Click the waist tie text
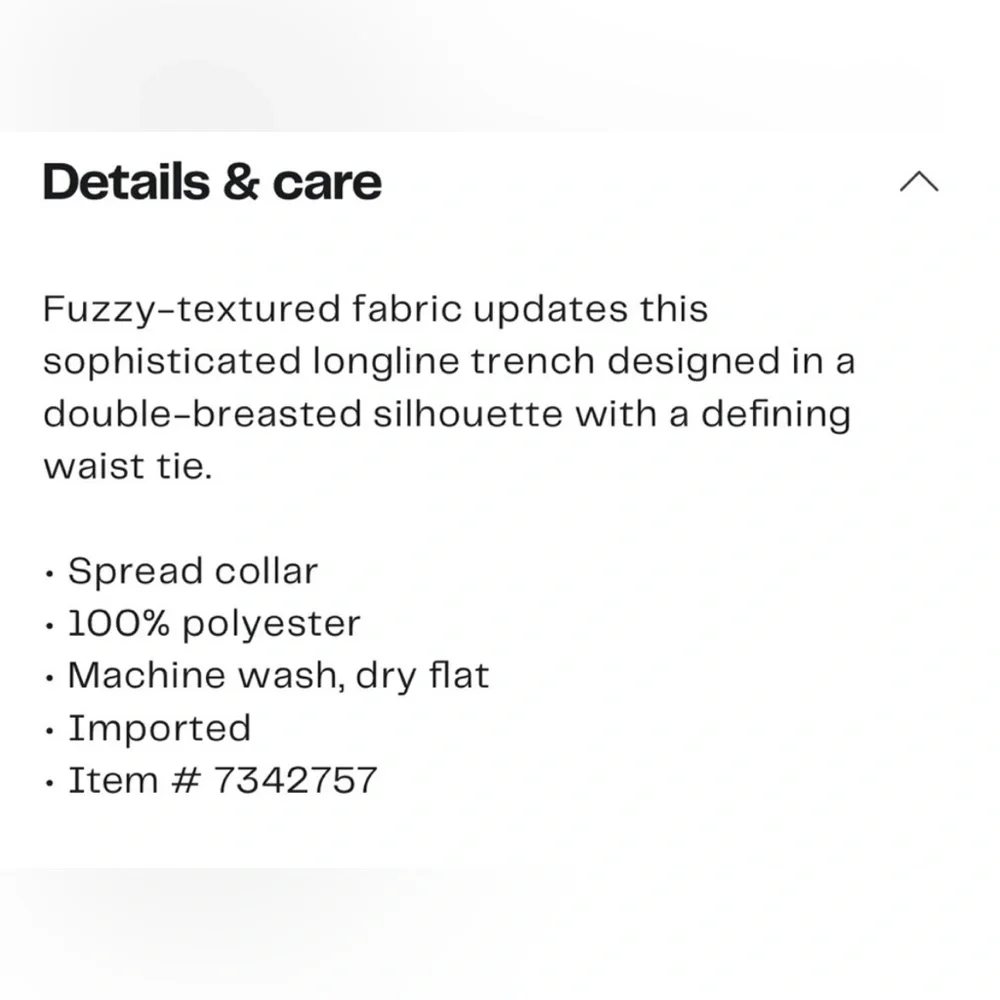 (127, 467)
